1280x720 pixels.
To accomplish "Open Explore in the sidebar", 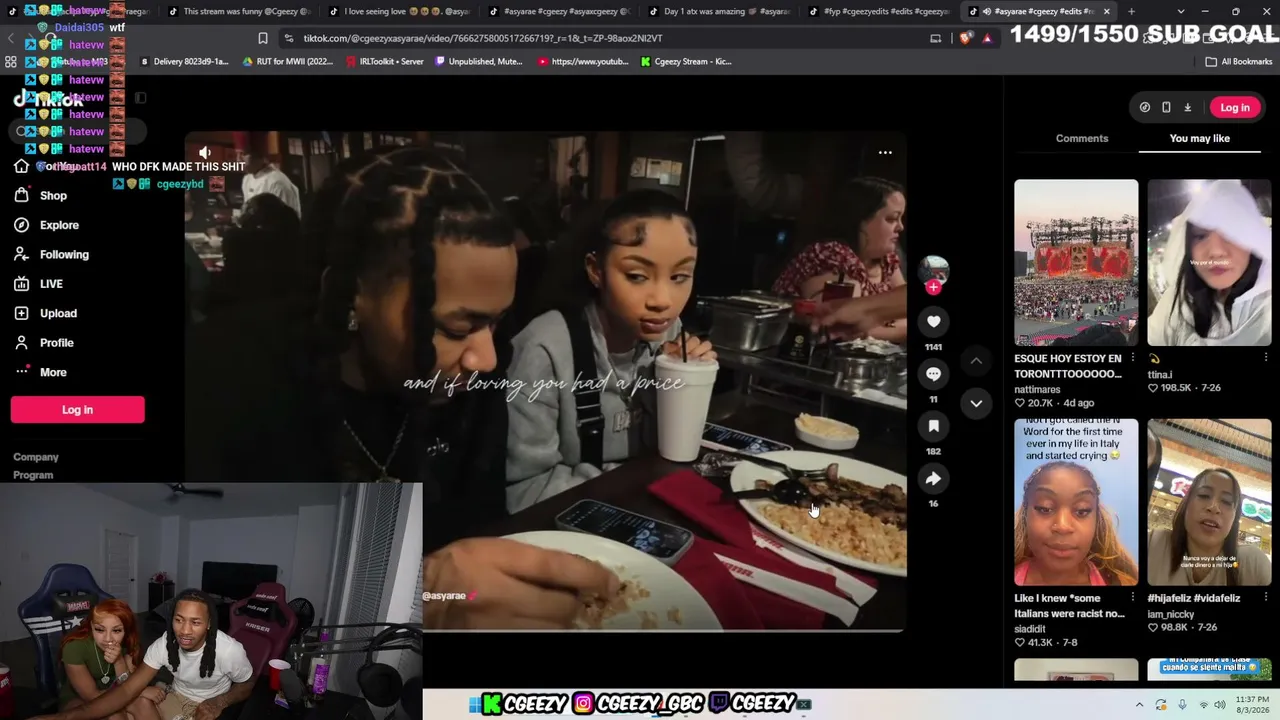I will [59, 225].
